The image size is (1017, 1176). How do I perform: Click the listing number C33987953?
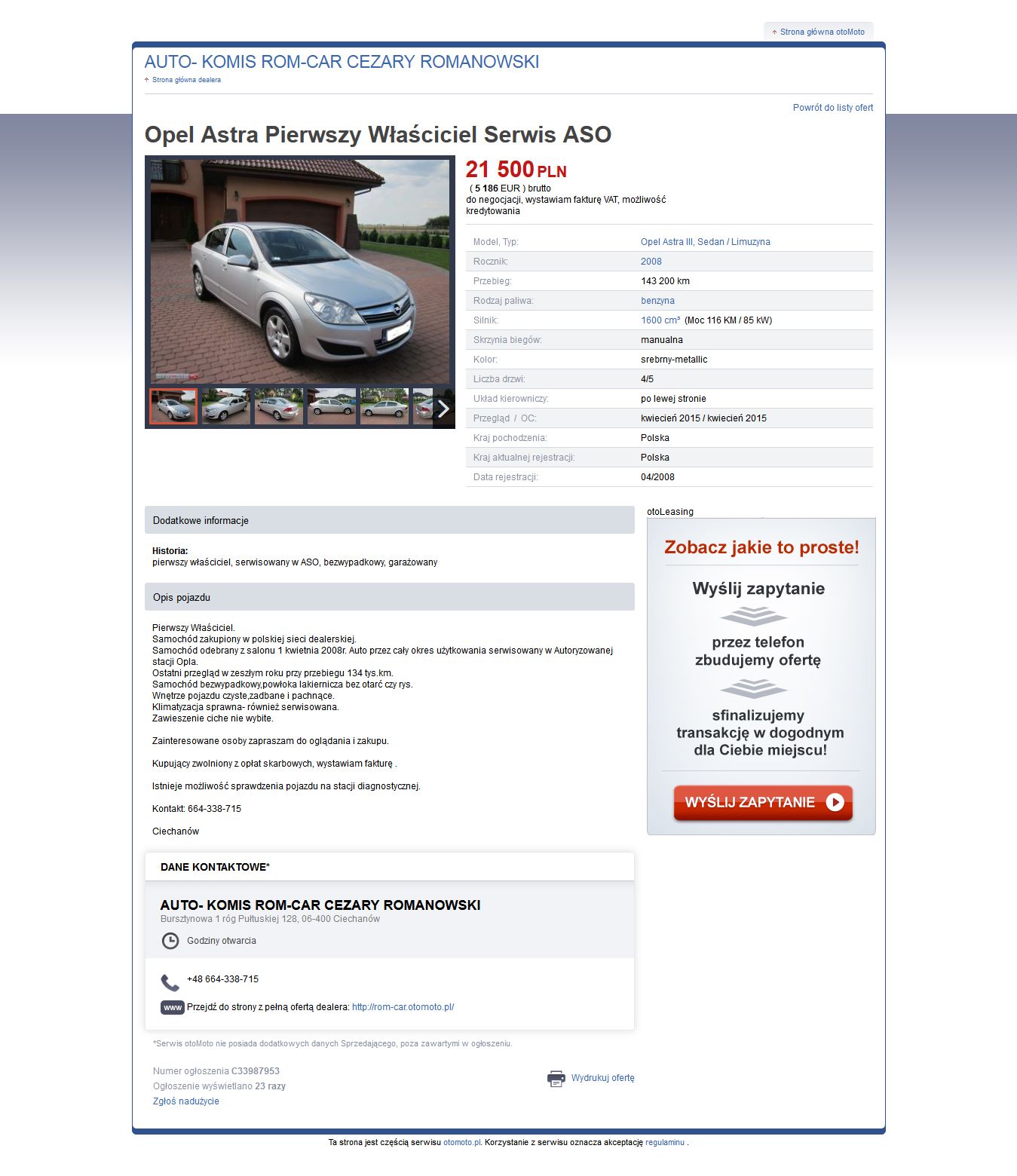click(256, 1071)
